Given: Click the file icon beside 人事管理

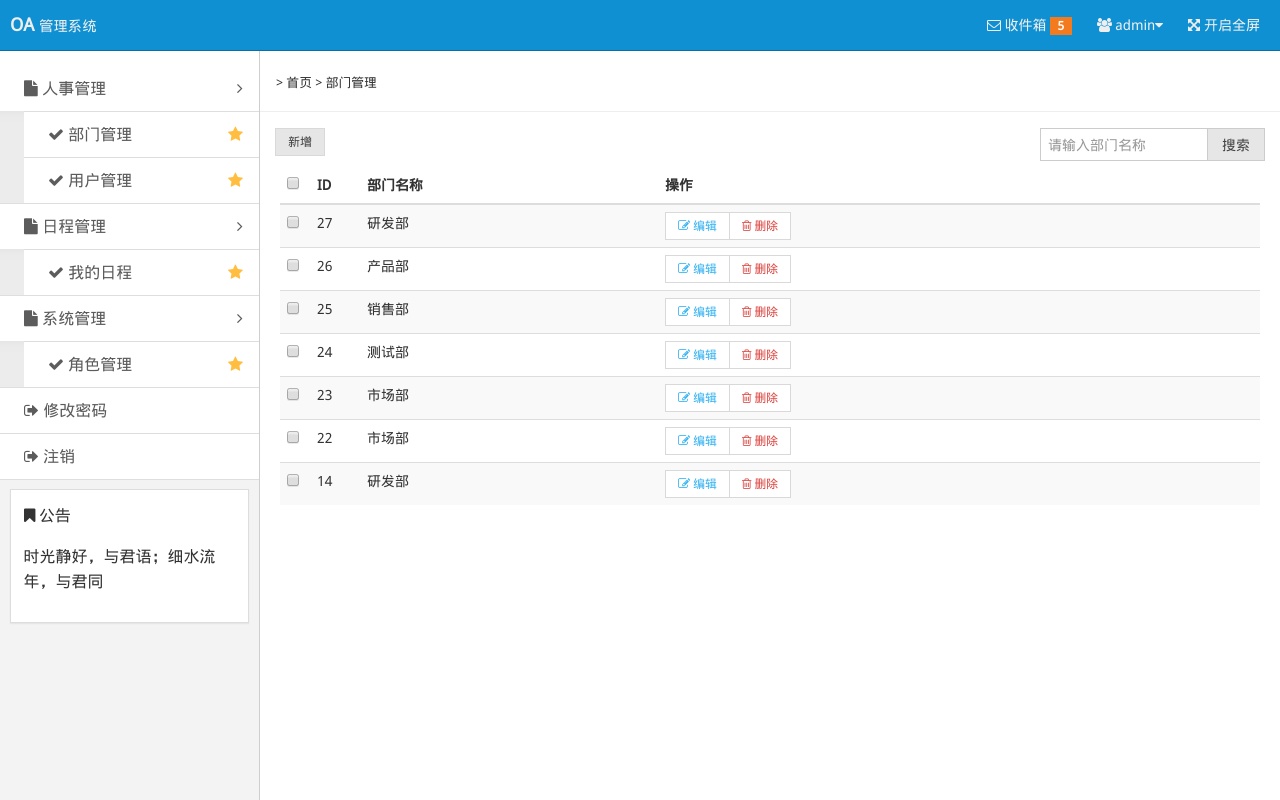Looking at the screenshot, I should pyautogui.click(x=31, y=89).
